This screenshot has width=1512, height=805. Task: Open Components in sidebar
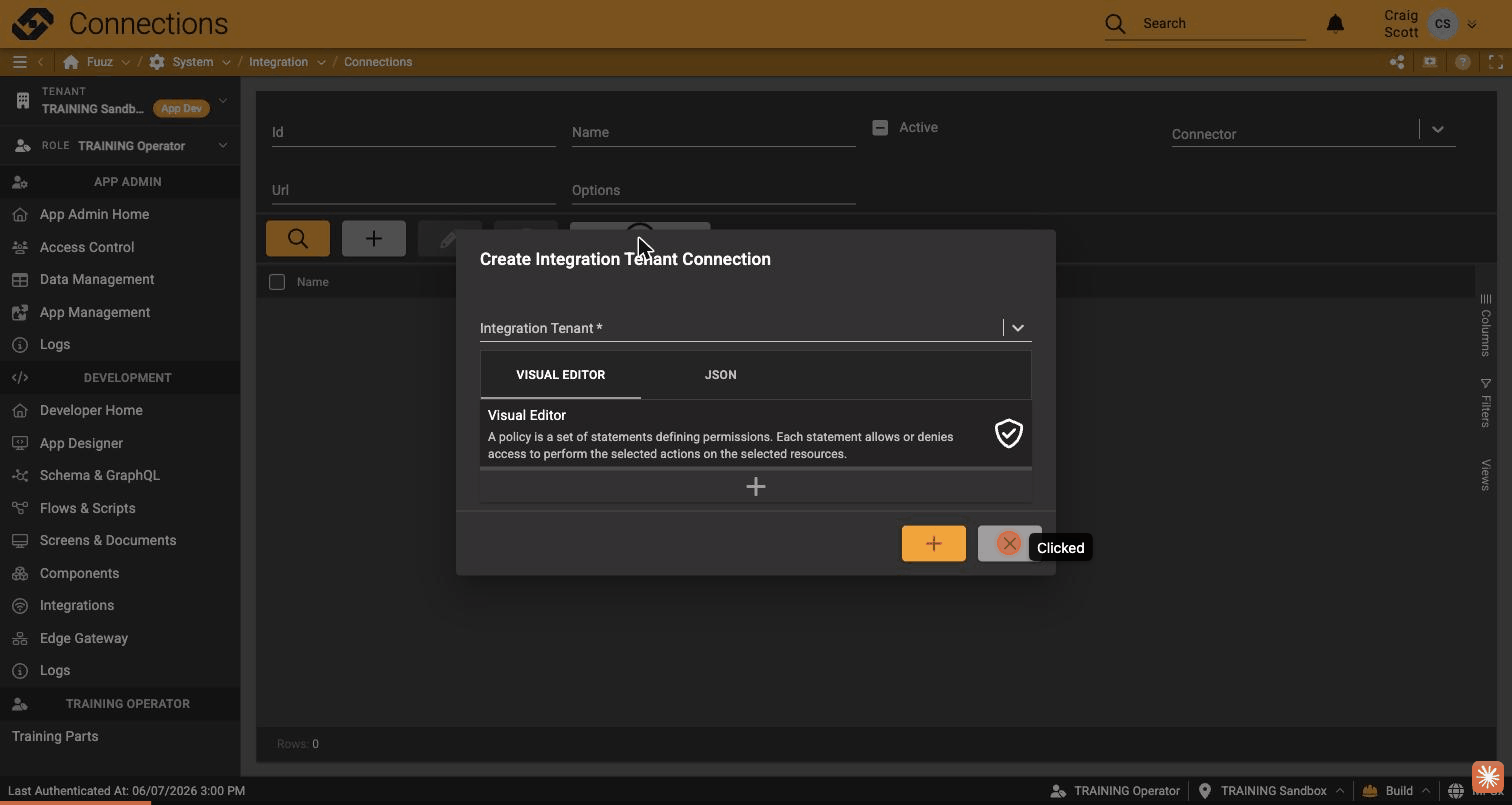click(79, 573)
